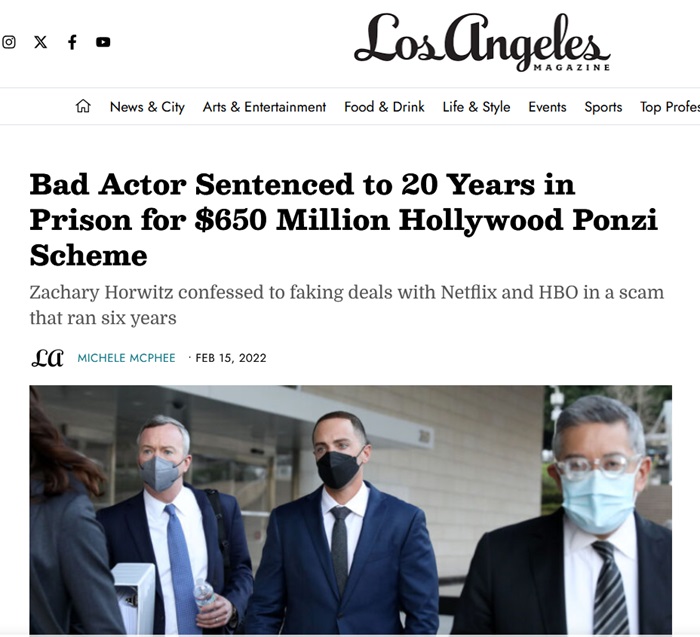Screen dimensions: 700x637
Task: View author Michele McPhee's articles
Action: point(126,358)
